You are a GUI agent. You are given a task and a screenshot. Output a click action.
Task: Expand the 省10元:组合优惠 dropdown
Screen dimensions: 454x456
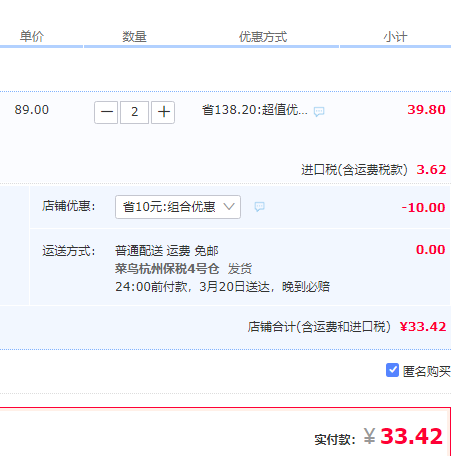pos(178,207)
